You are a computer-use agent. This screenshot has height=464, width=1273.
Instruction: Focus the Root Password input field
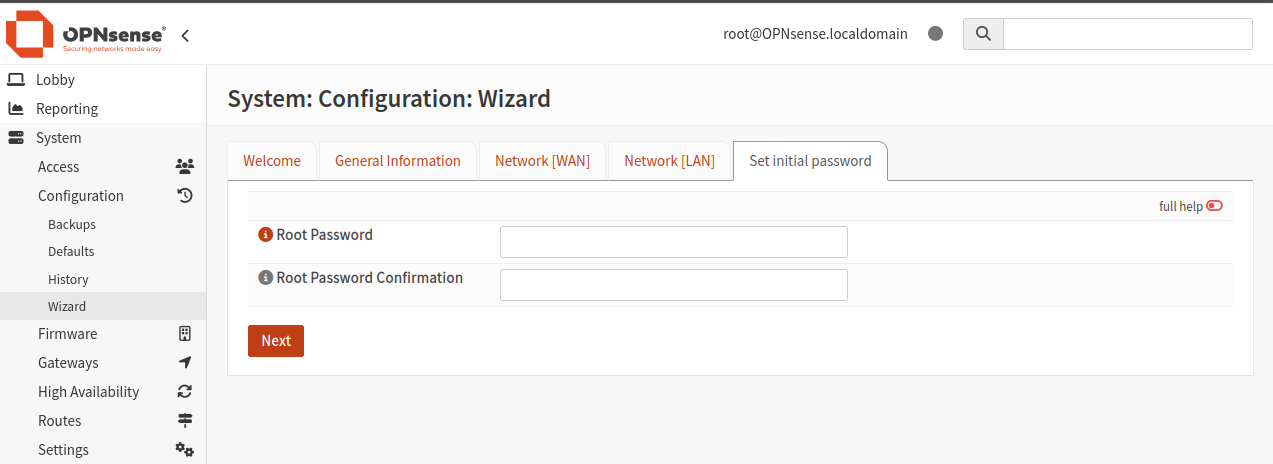(673, 242)
